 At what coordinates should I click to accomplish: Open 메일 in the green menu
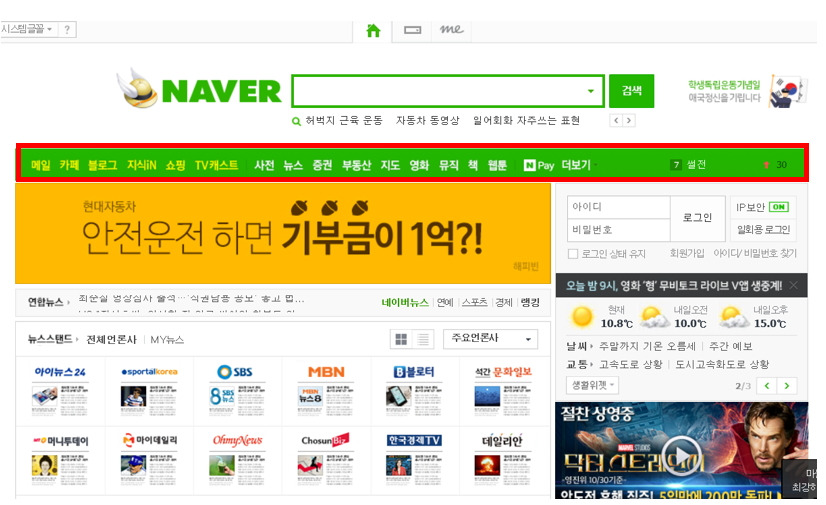click(41, 165)
